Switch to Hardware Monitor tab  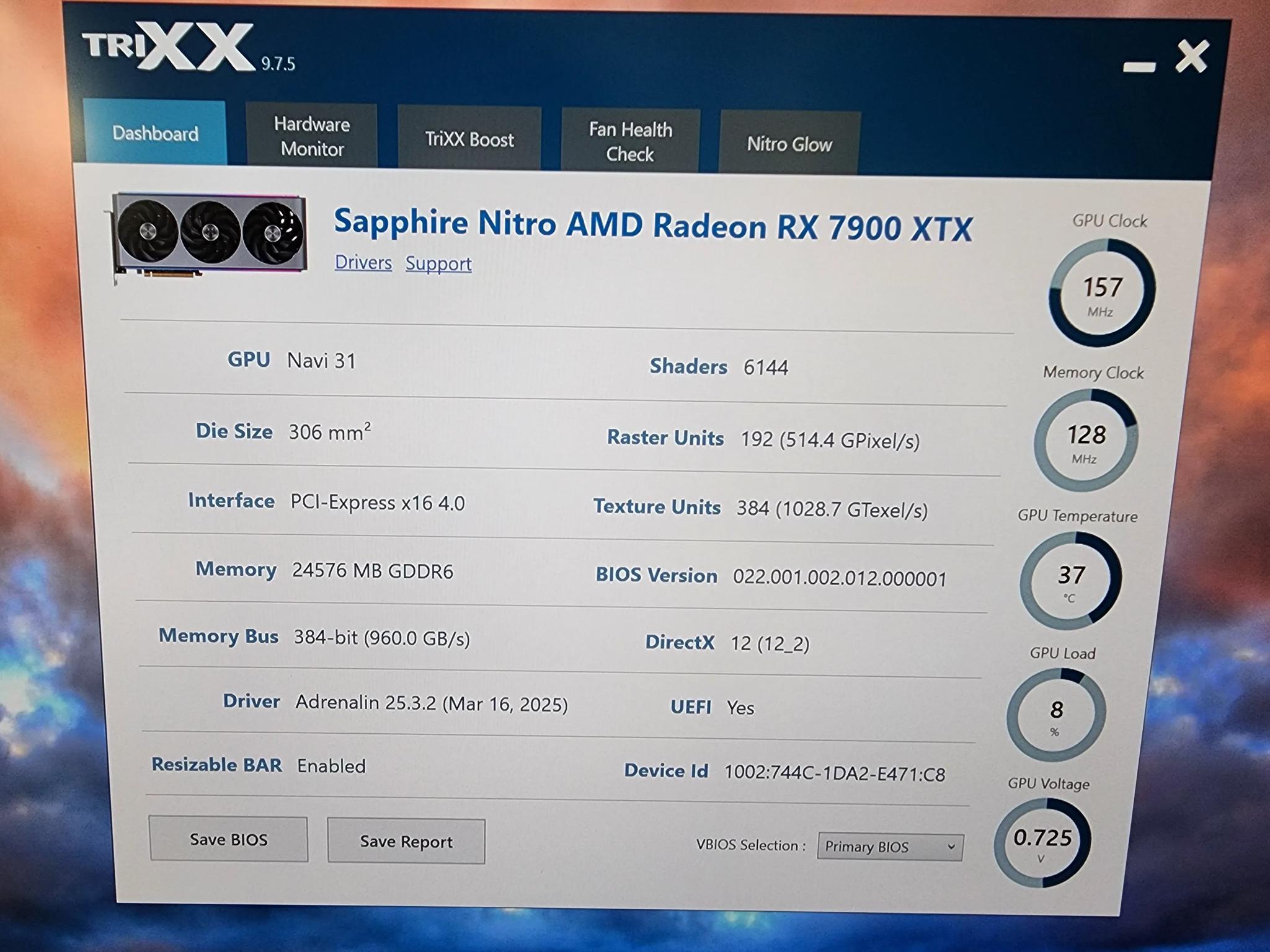312,136
